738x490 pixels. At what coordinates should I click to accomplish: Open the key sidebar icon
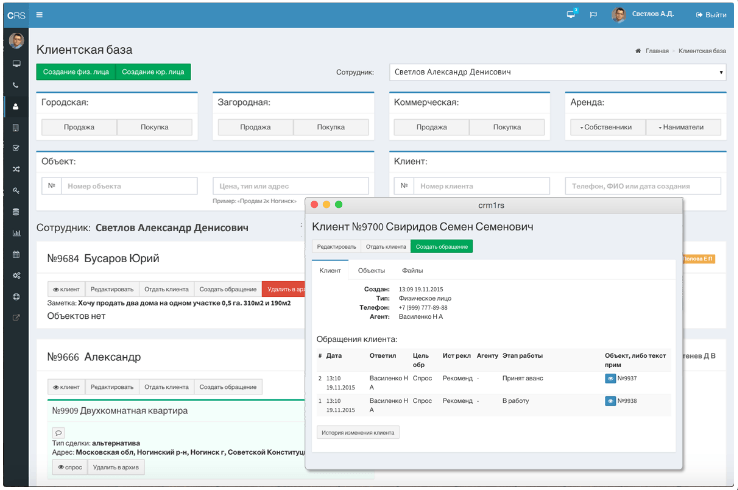click(x=16, y=191)
